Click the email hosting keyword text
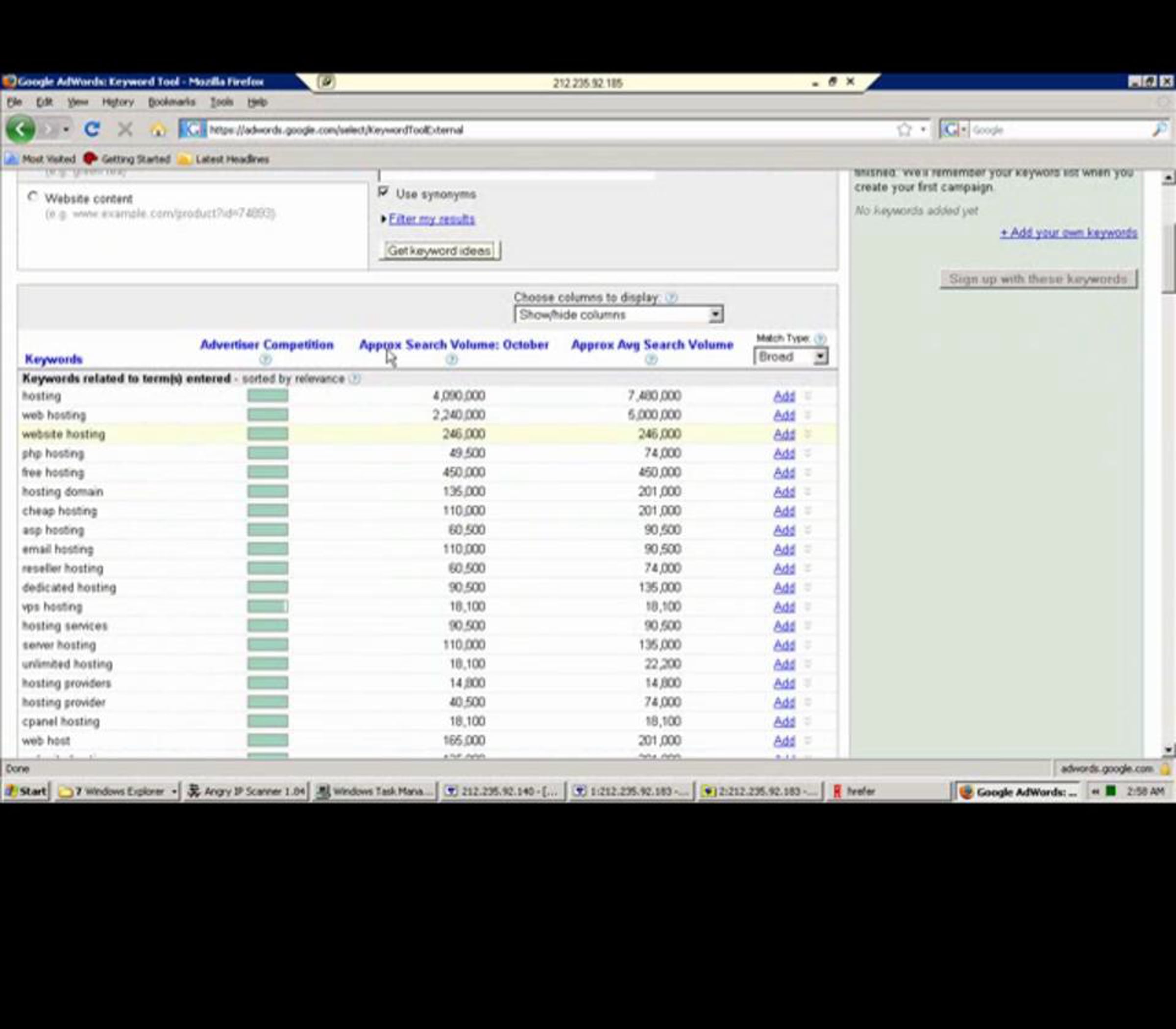 tap(57, 549)
